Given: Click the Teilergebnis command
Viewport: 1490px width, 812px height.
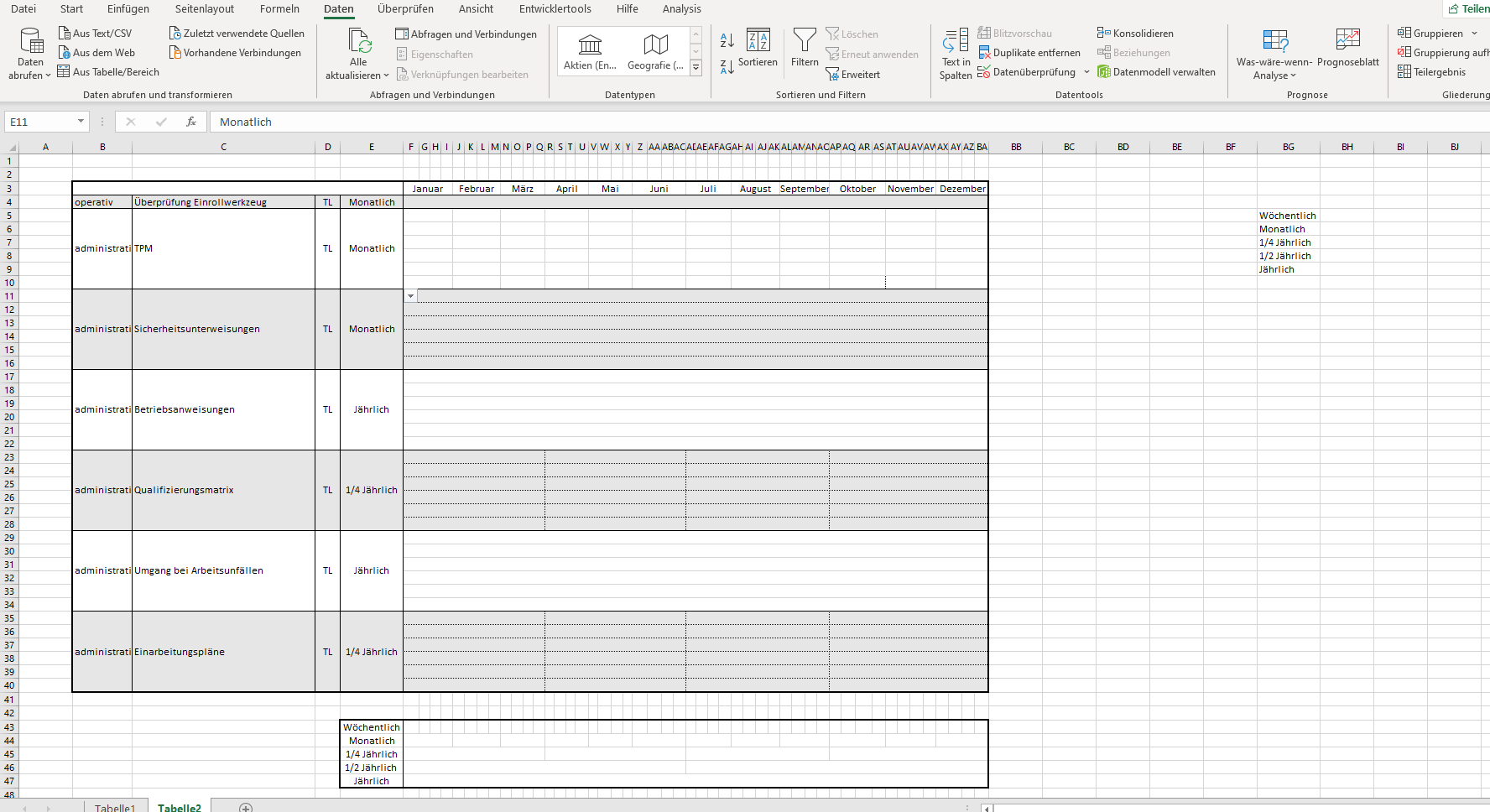Looking at the screenshot, I should pyautogui.click(x=1431, y=72).
